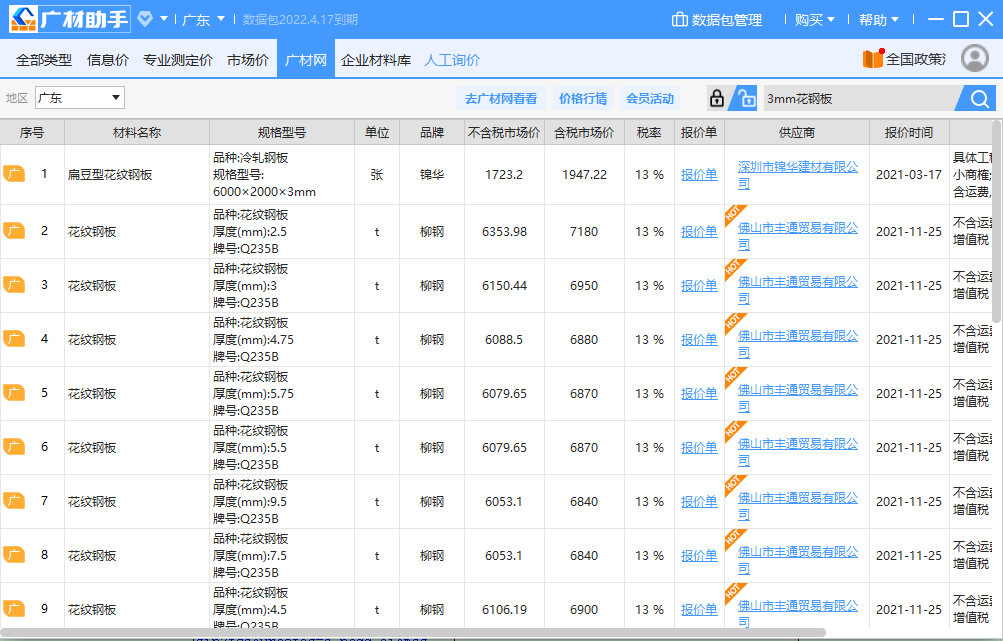Open 报价单 link for thickness 3 row
The width and height of the screenshot is (1003, 641).
point(699,285)
